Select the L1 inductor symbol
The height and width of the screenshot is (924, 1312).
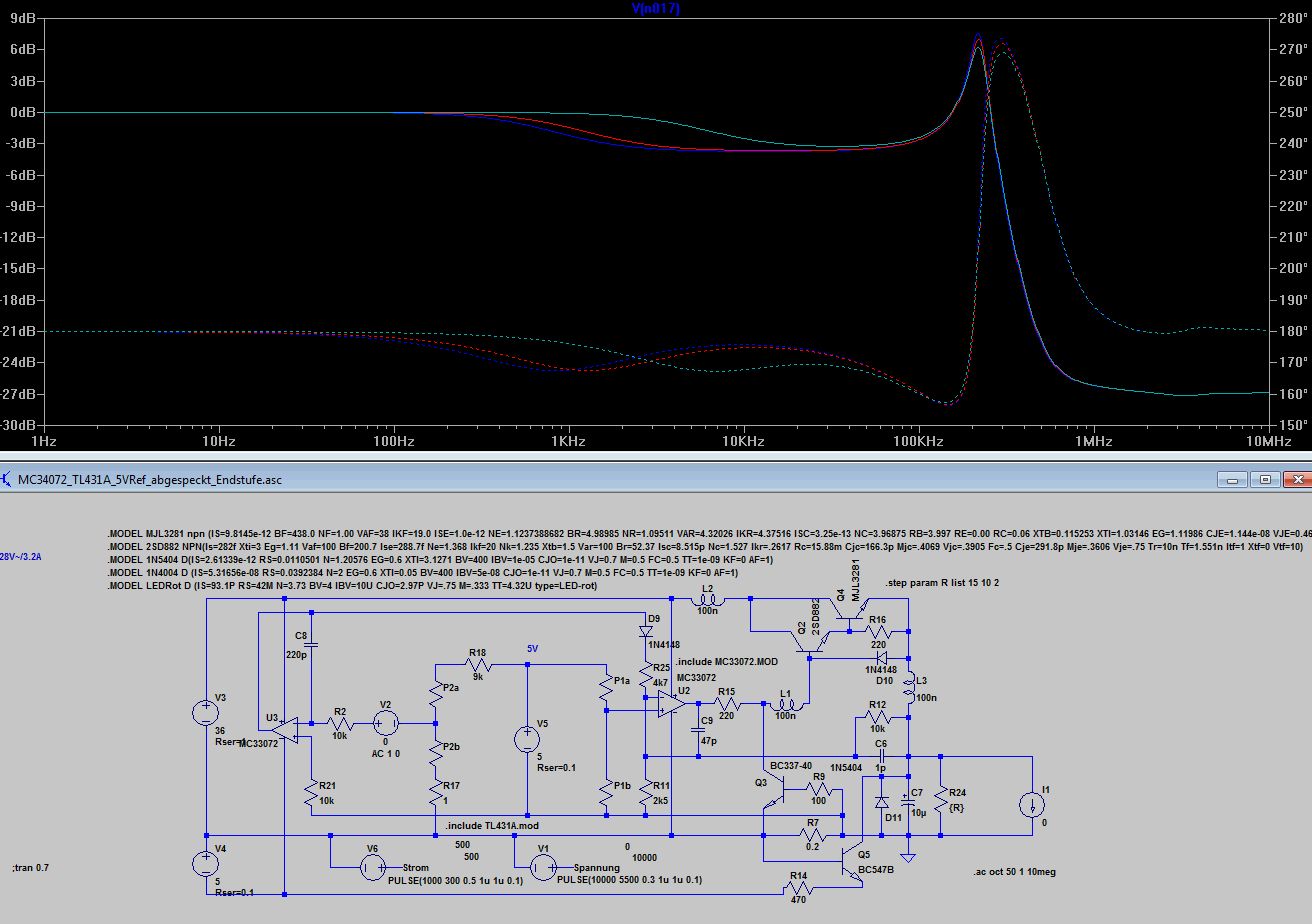tap(785, 705)
